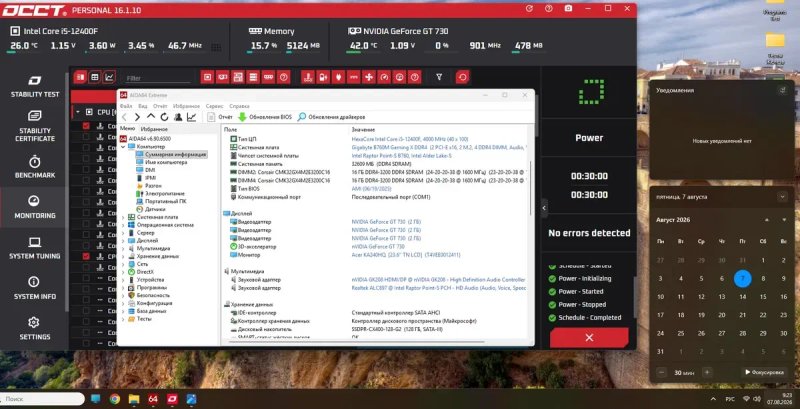
Task: Toggle the power plug filter in OCCT toolbar
Action: click(338, 78)
